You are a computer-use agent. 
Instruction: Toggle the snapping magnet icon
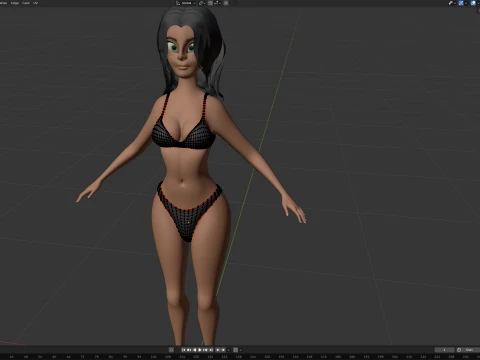tap(210, 3)
